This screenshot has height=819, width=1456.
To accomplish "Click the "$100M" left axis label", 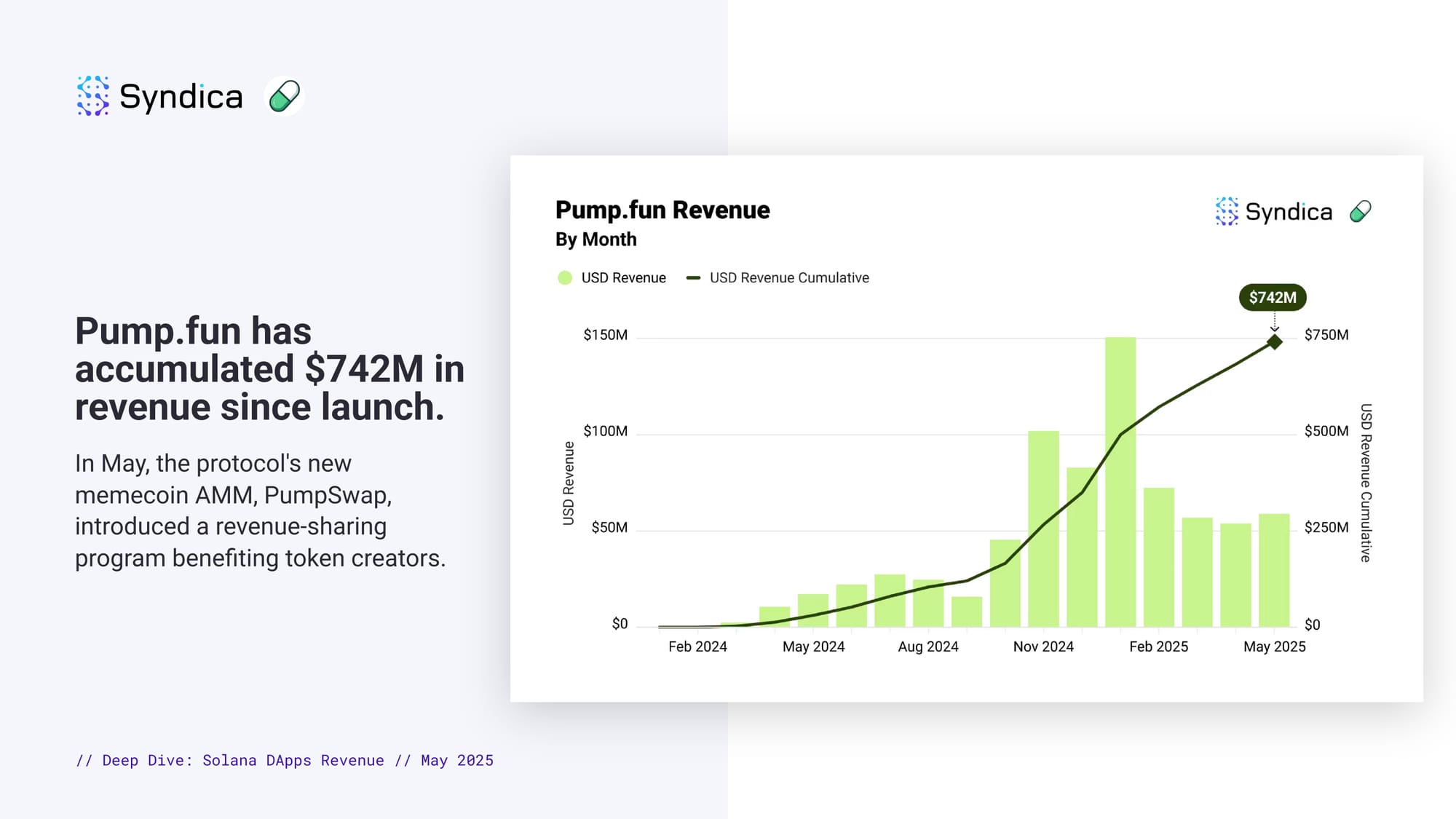I will click(x=605, y=431).
